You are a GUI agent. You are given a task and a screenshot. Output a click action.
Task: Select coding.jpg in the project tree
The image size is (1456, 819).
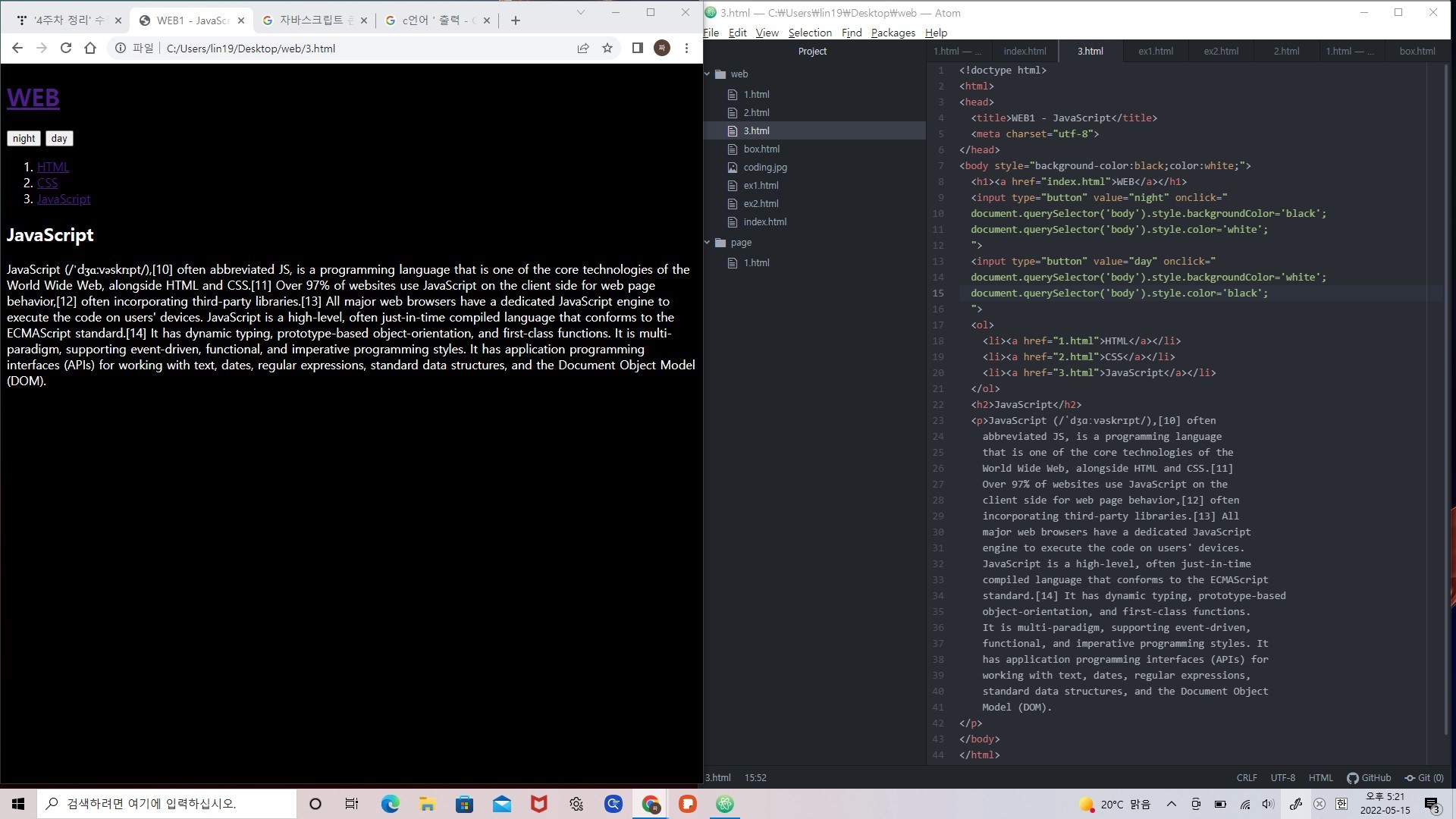(764, 167)
